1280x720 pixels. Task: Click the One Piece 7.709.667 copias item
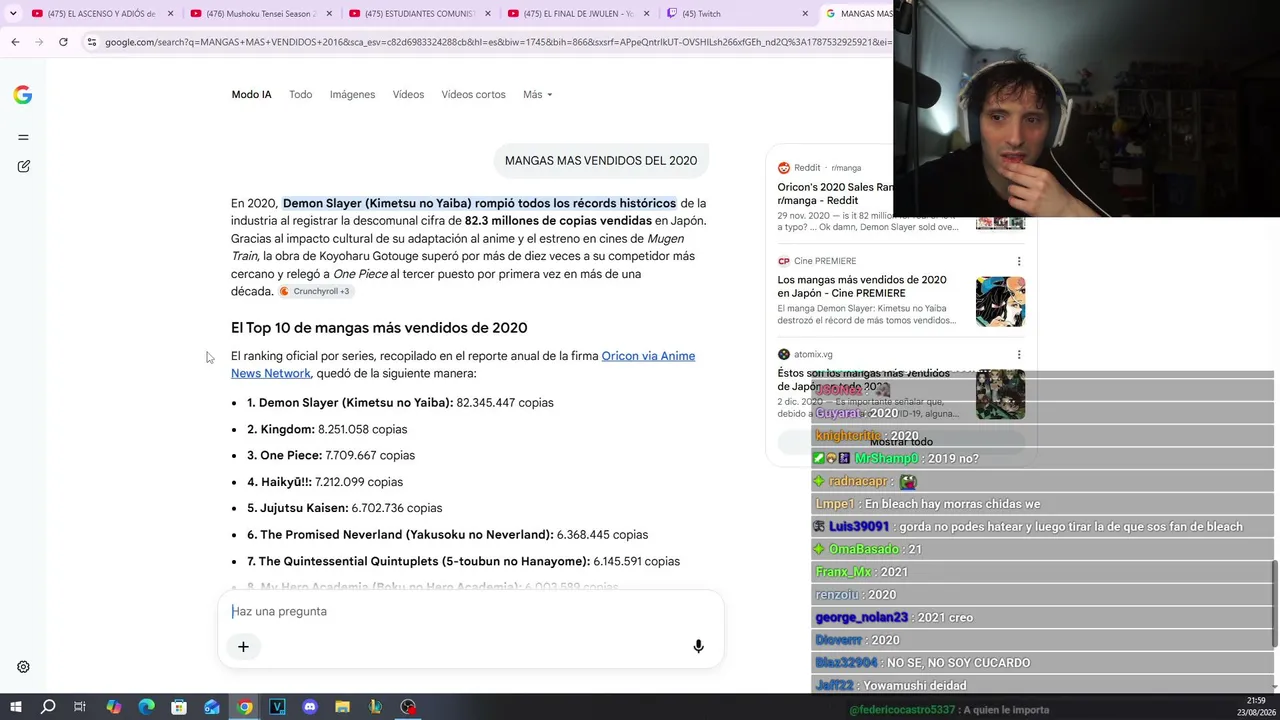(331, 455)
